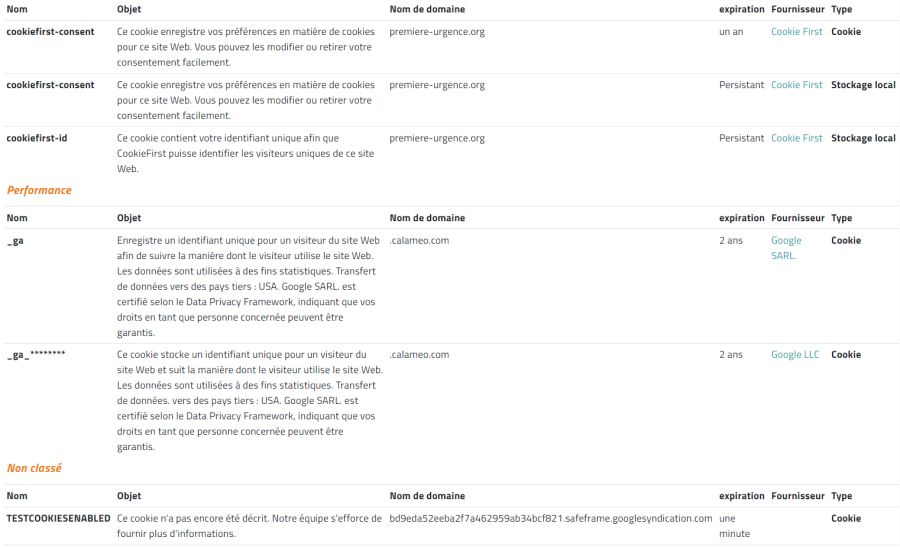Click the TESTCOOKIESENABLED cookie name
Screen dimensions: 900x550
(58, 519)
